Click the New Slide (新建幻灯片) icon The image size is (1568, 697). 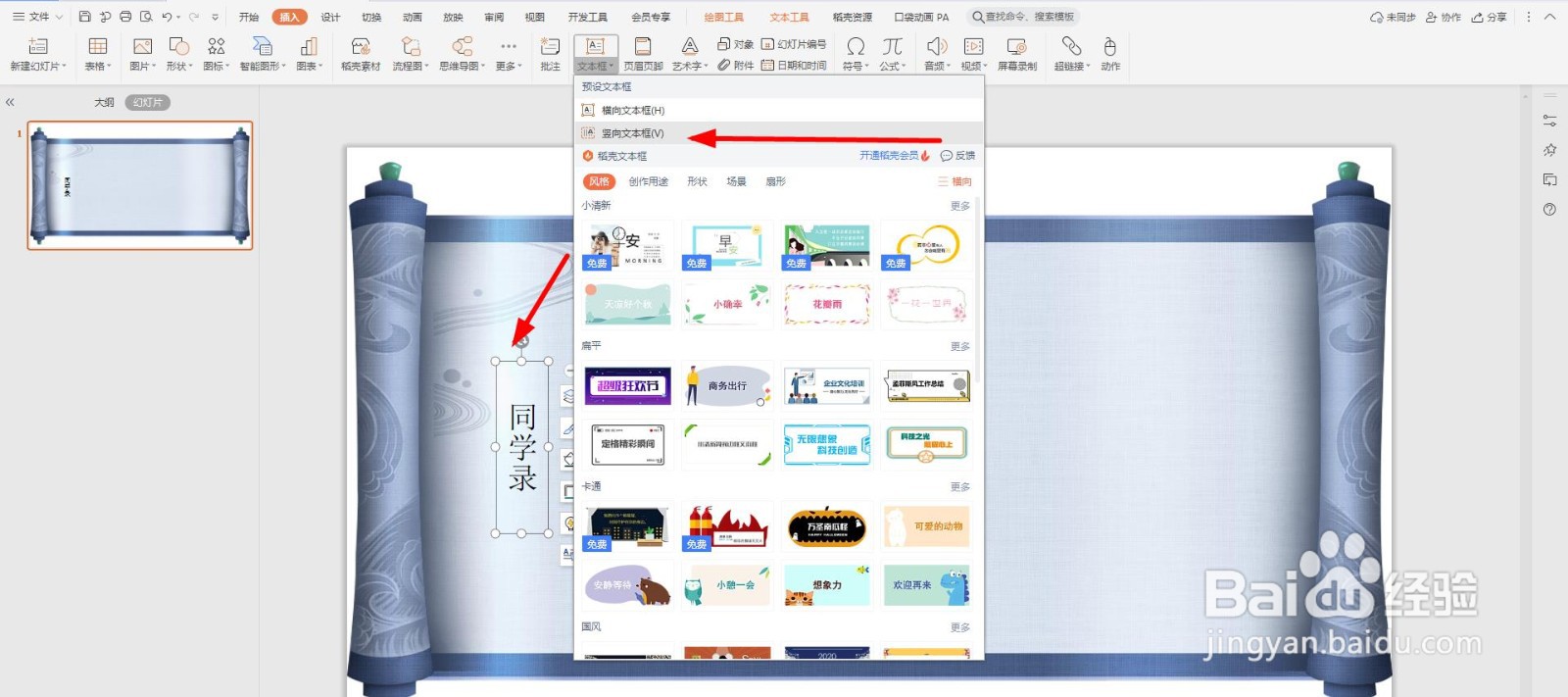38,46
